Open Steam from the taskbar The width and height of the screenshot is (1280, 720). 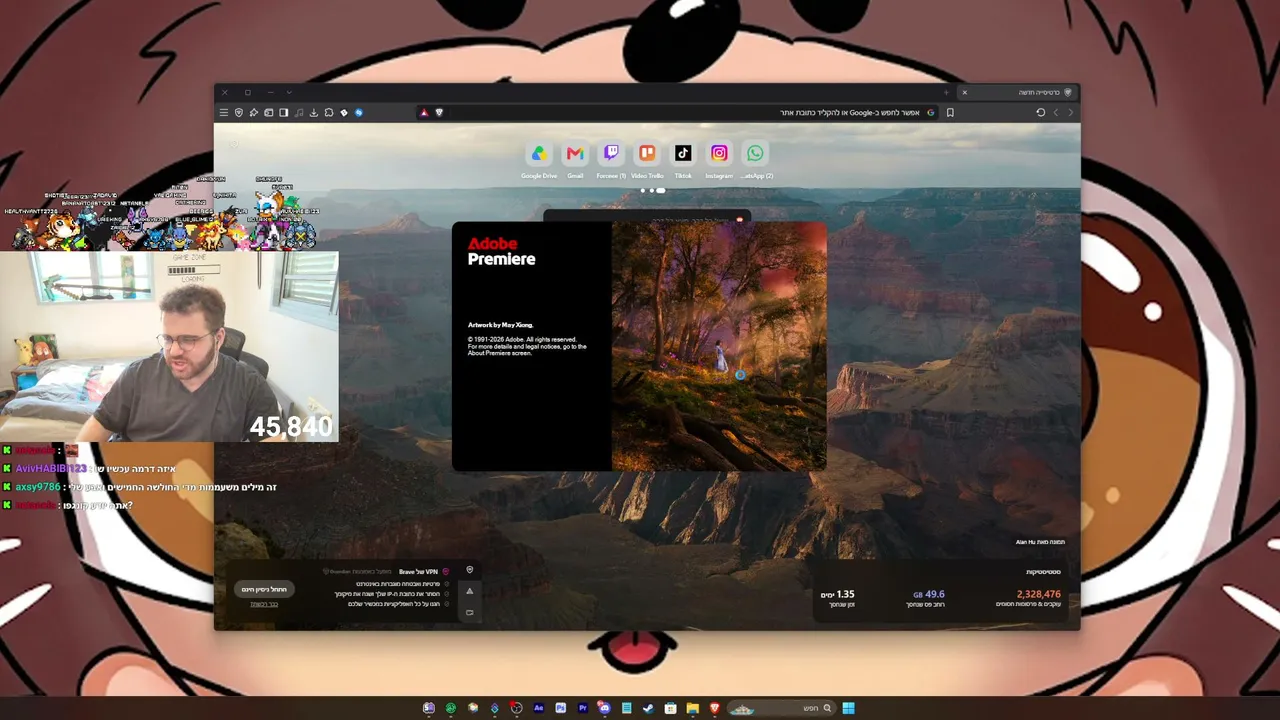[648, 708]
